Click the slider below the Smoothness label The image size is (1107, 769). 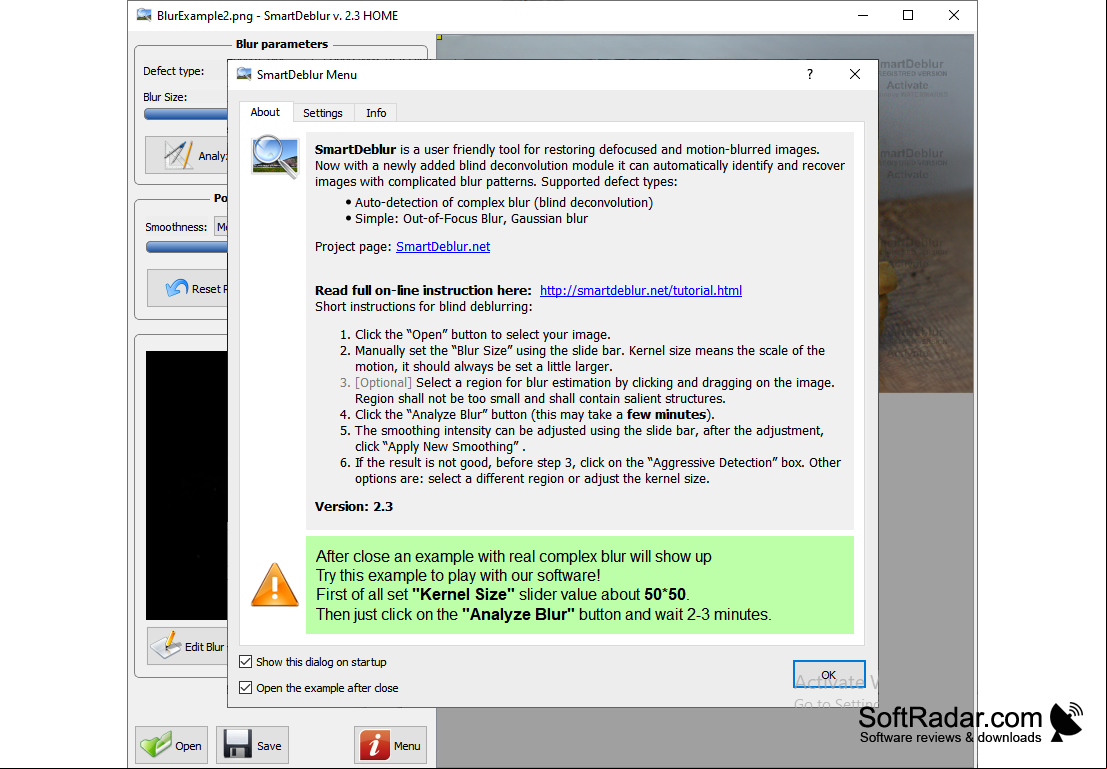pyautogui.click(x=186, y=247)
